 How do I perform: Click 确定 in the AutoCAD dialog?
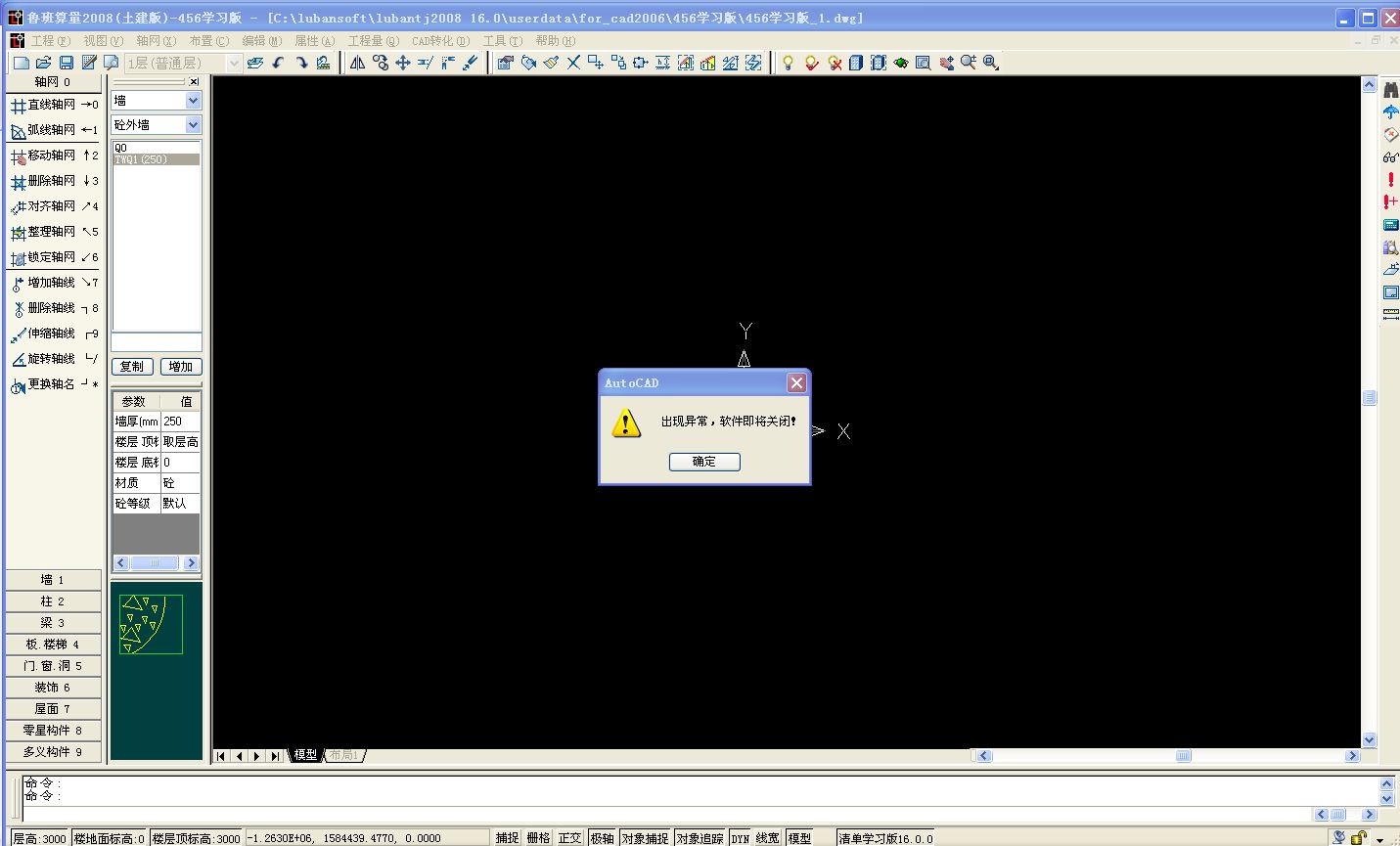point(704,462)
